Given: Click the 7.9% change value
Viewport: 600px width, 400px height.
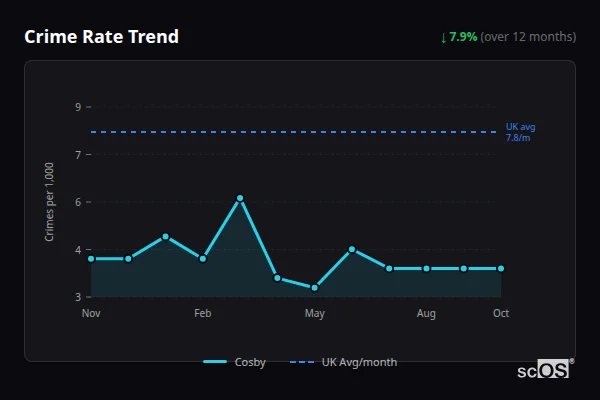Looking at the screenshot, I should [x=463, y=37].
